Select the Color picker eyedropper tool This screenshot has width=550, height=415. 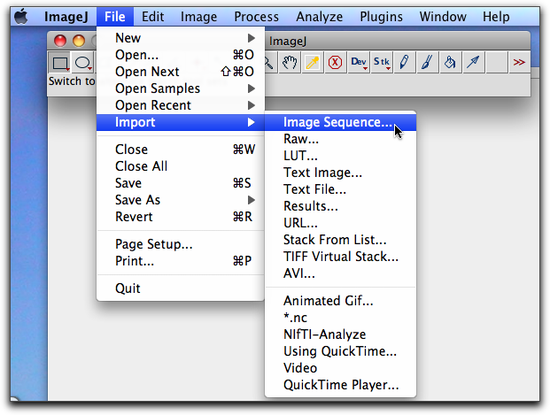[312, 62]
